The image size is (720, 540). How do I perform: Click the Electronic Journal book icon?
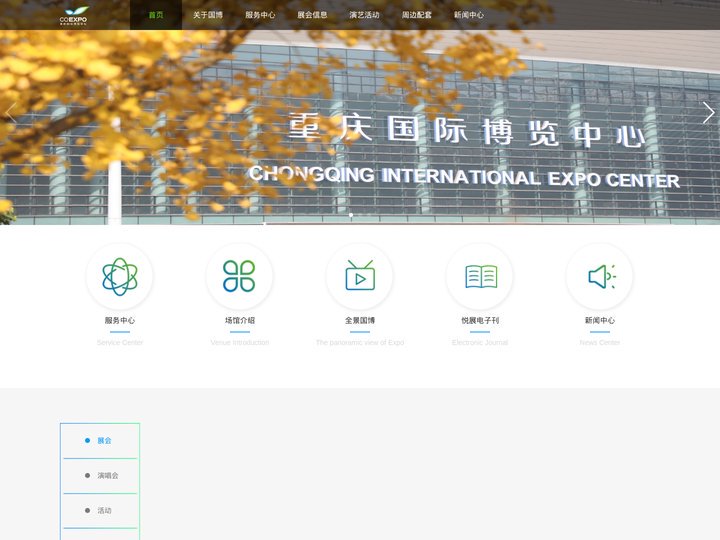[480, 276]
